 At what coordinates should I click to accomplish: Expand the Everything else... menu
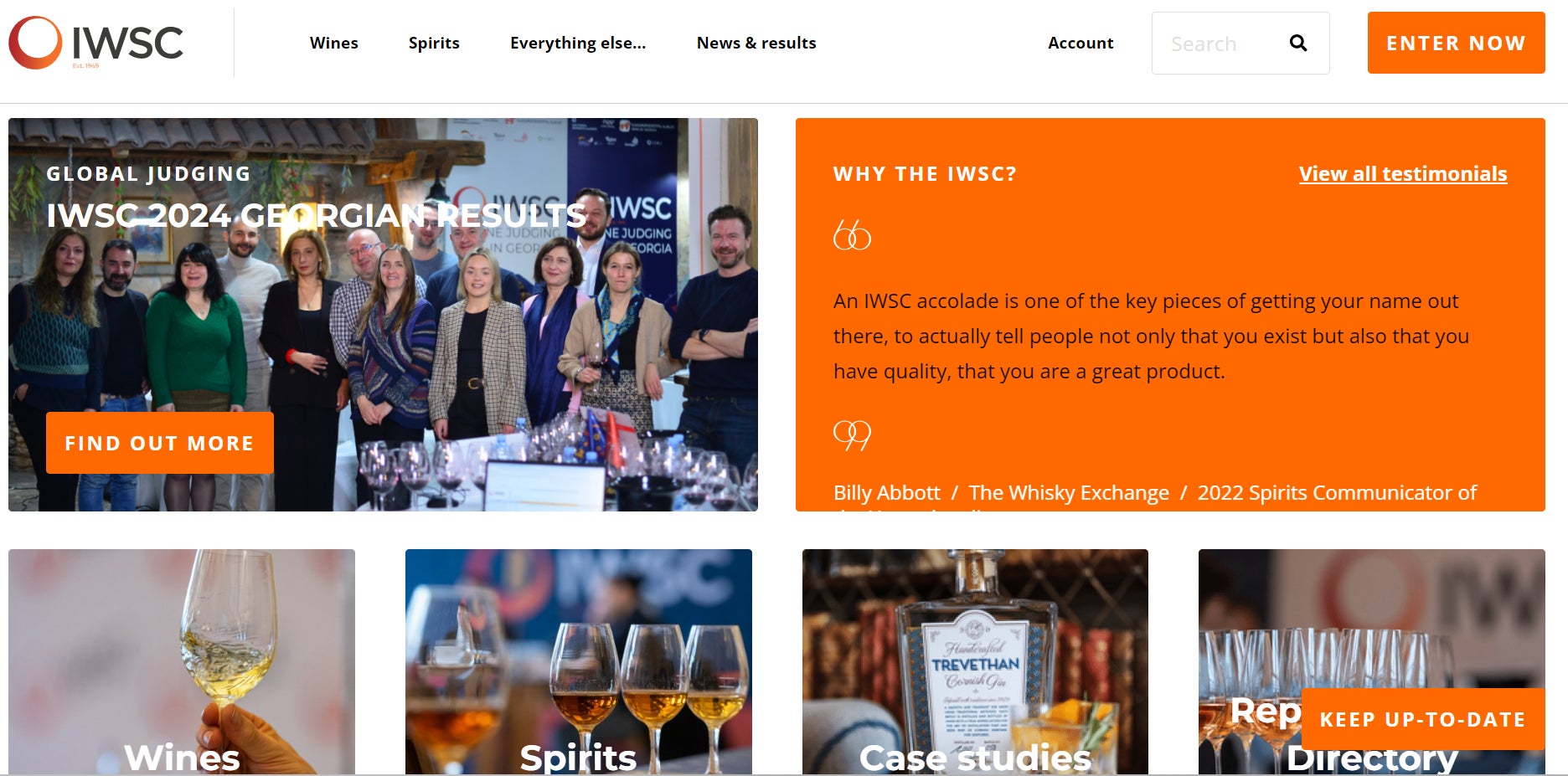coord(578,43)
